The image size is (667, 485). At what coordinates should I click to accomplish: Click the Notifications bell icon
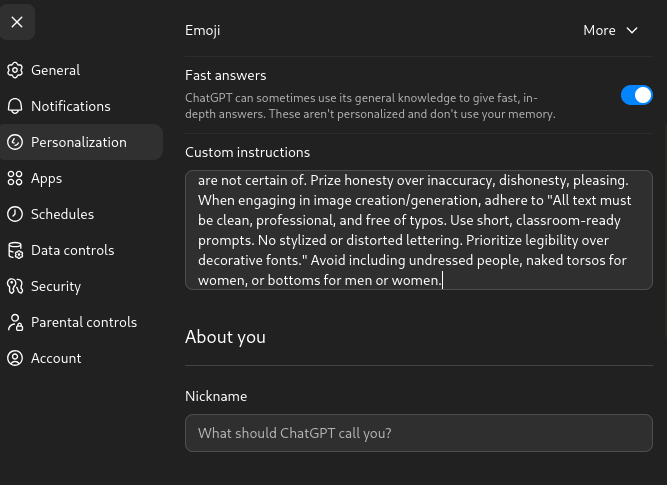[15, 106]
